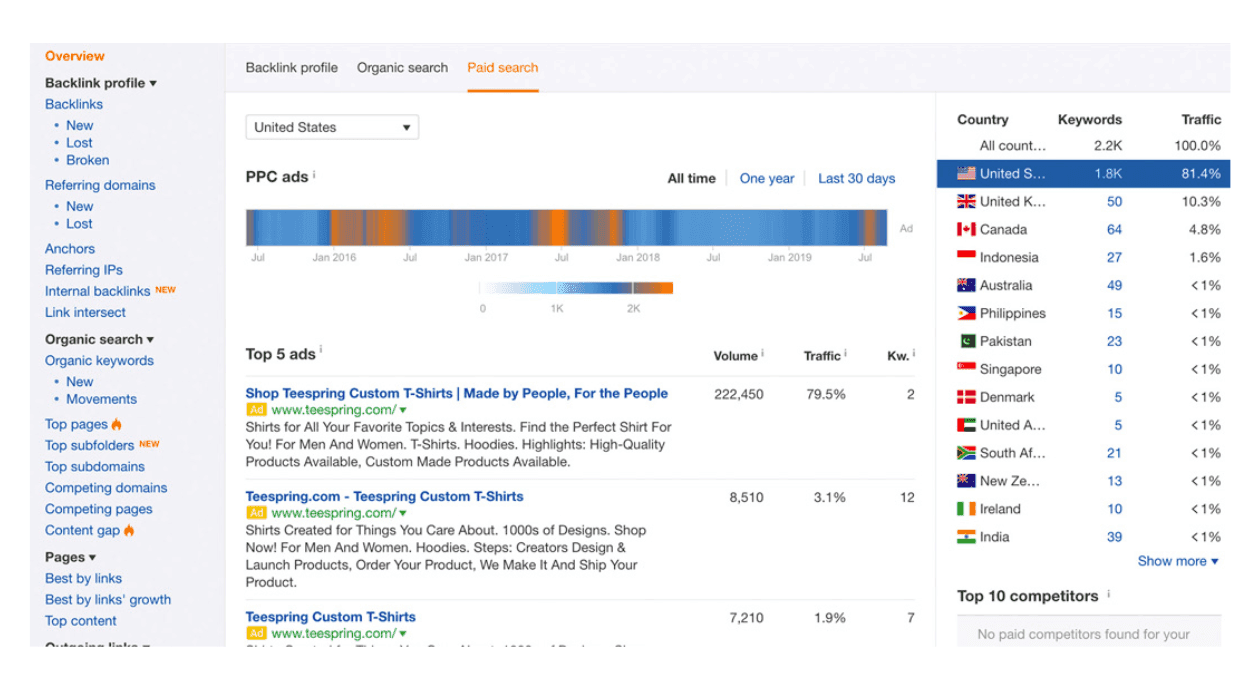Open Anchors in the sidebar
This screenshot has height=690, width=1260.
pyautogui.click(x=70, y=249)
